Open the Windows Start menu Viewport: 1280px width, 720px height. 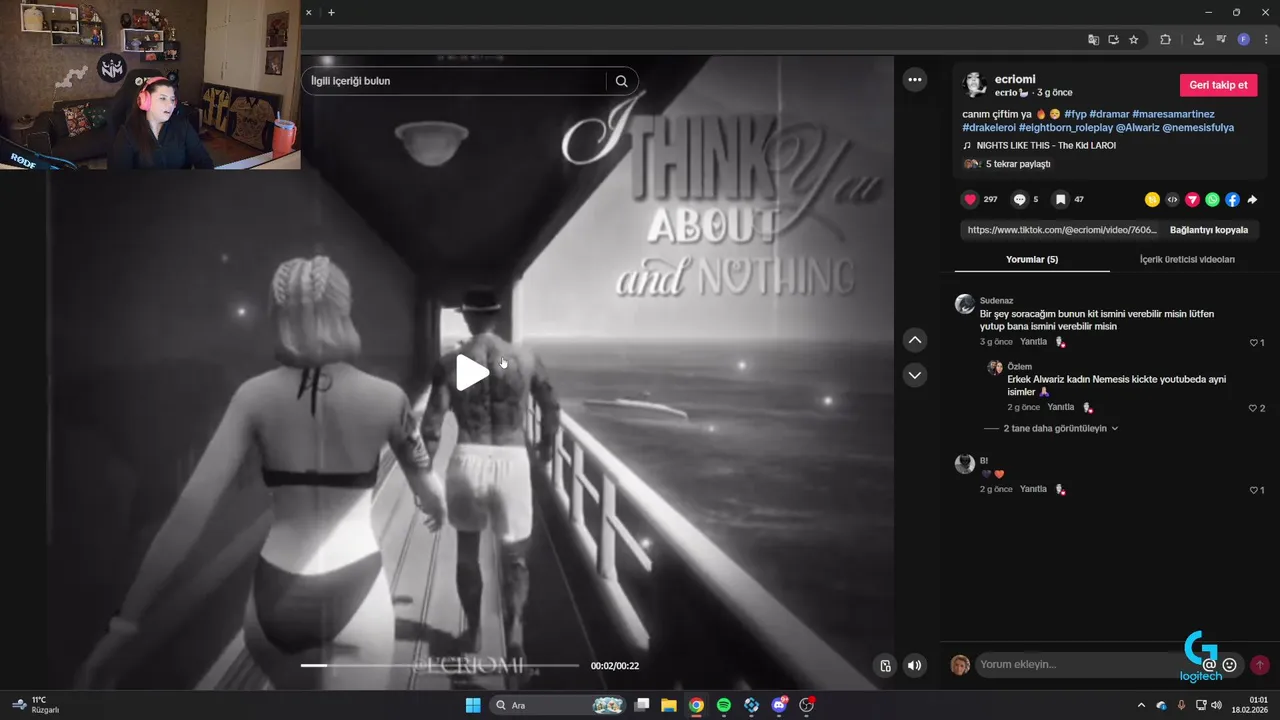point(473,705)
